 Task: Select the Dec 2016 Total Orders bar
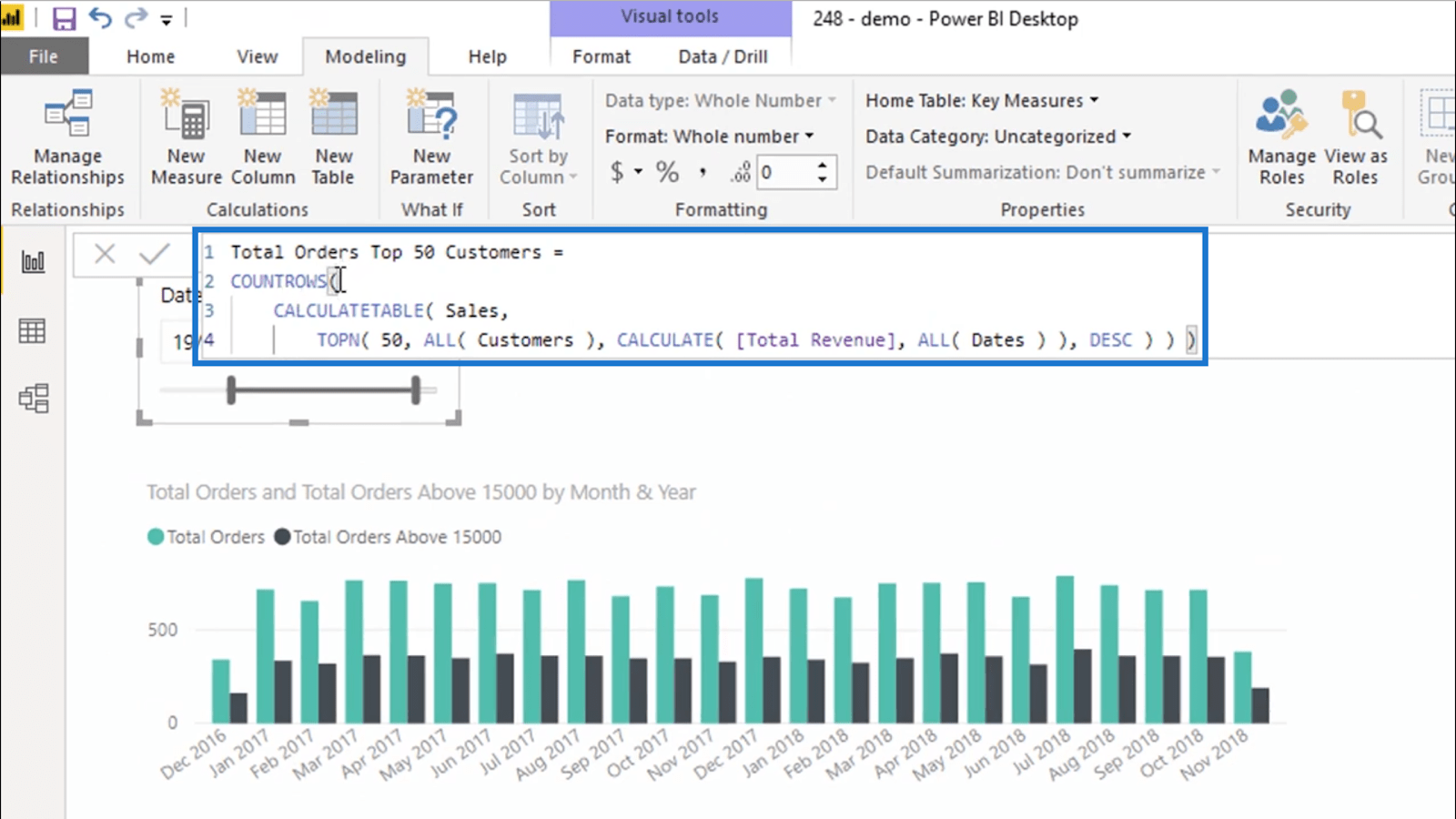pos(221,692)
